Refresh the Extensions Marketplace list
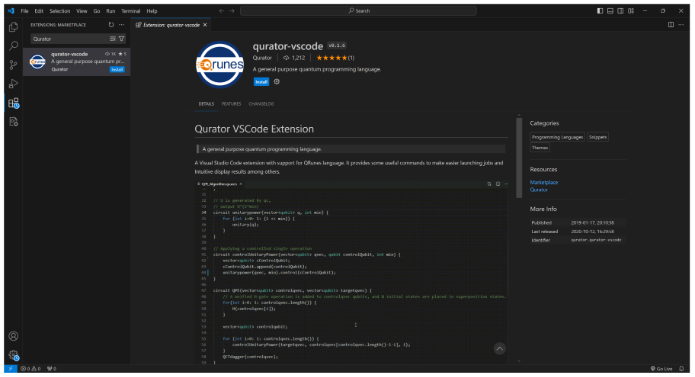695x377 pixels. click(x=111, y=25)
